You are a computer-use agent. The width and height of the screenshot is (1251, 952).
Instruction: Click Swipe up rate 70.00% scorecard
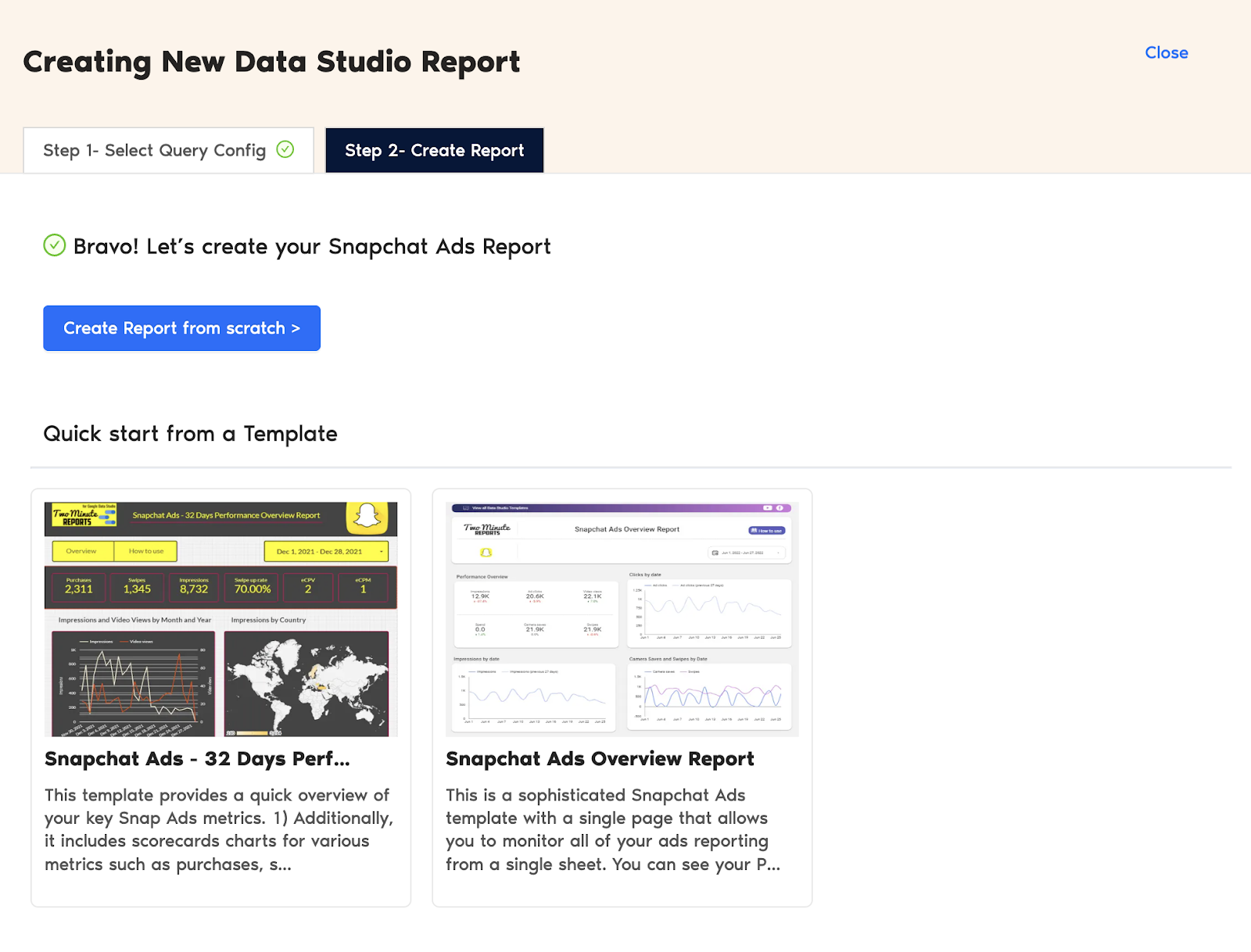252,587
